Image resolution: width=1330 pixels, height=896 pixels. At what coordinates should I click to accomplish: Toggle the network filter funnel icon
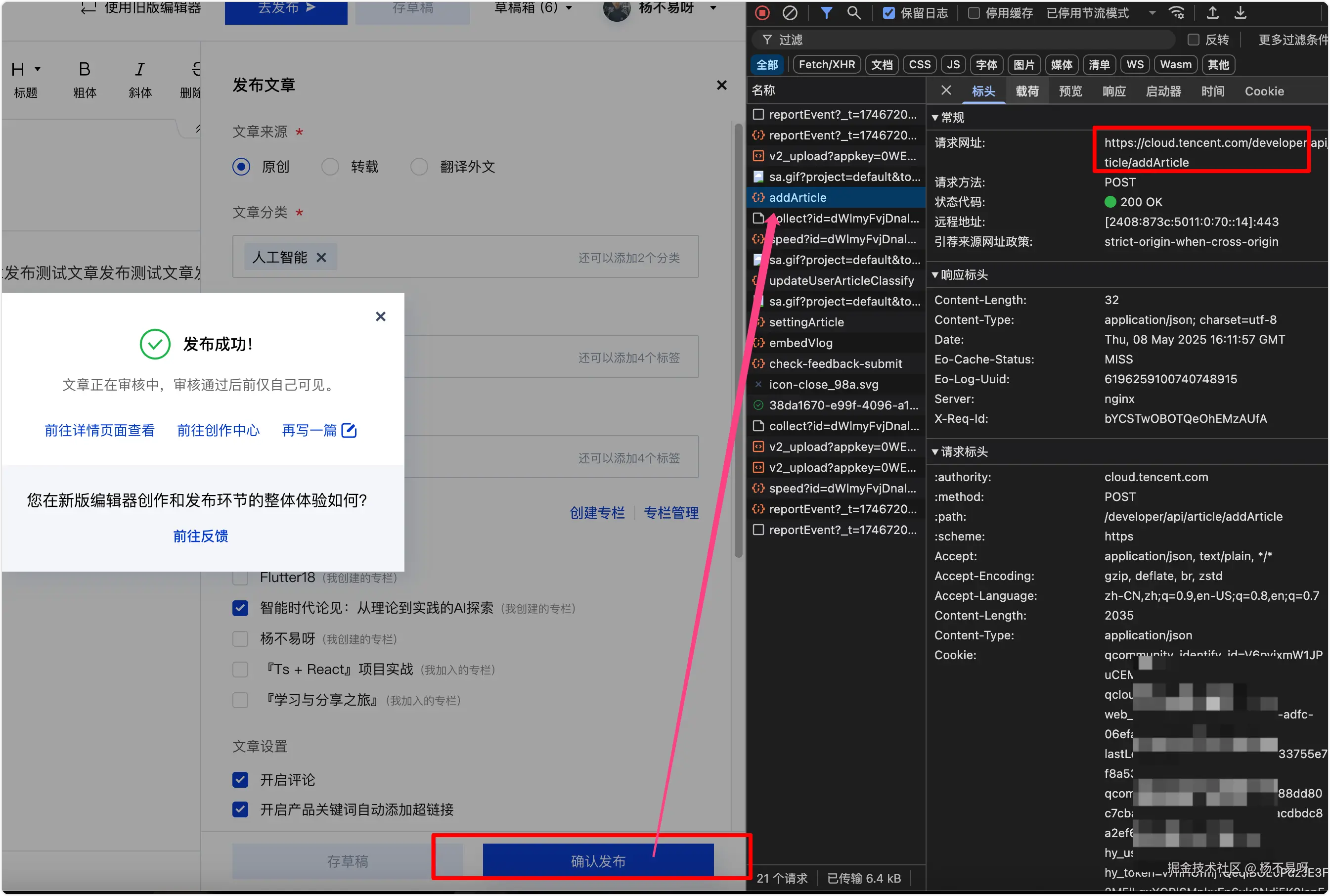826,12
